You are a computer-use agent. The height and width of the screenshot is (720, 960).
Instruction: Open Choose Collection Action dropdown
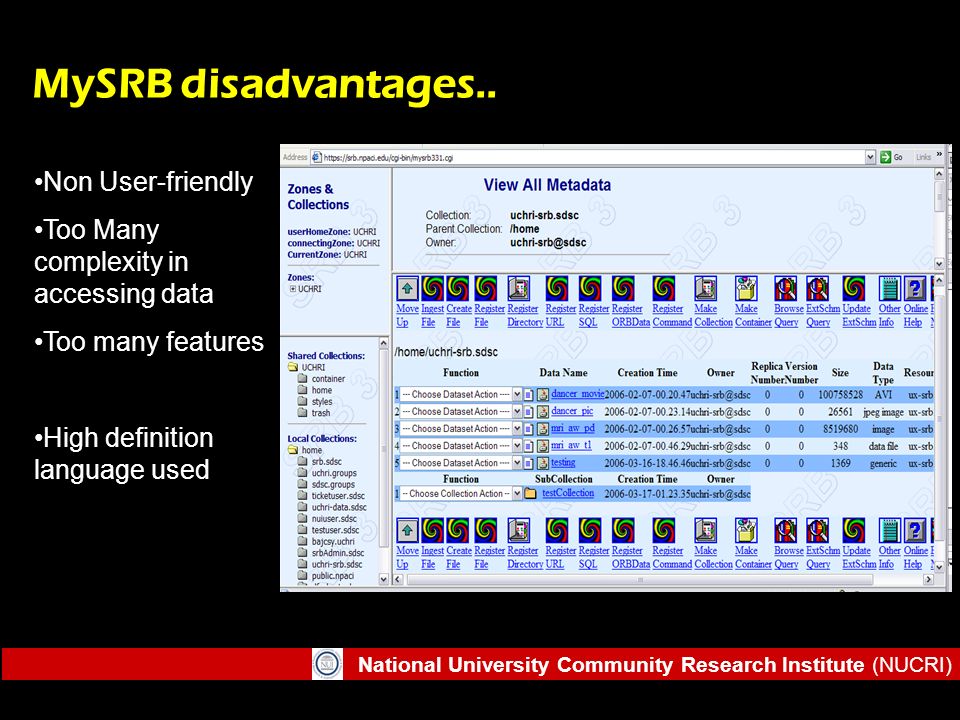click(x=461, y=493)
